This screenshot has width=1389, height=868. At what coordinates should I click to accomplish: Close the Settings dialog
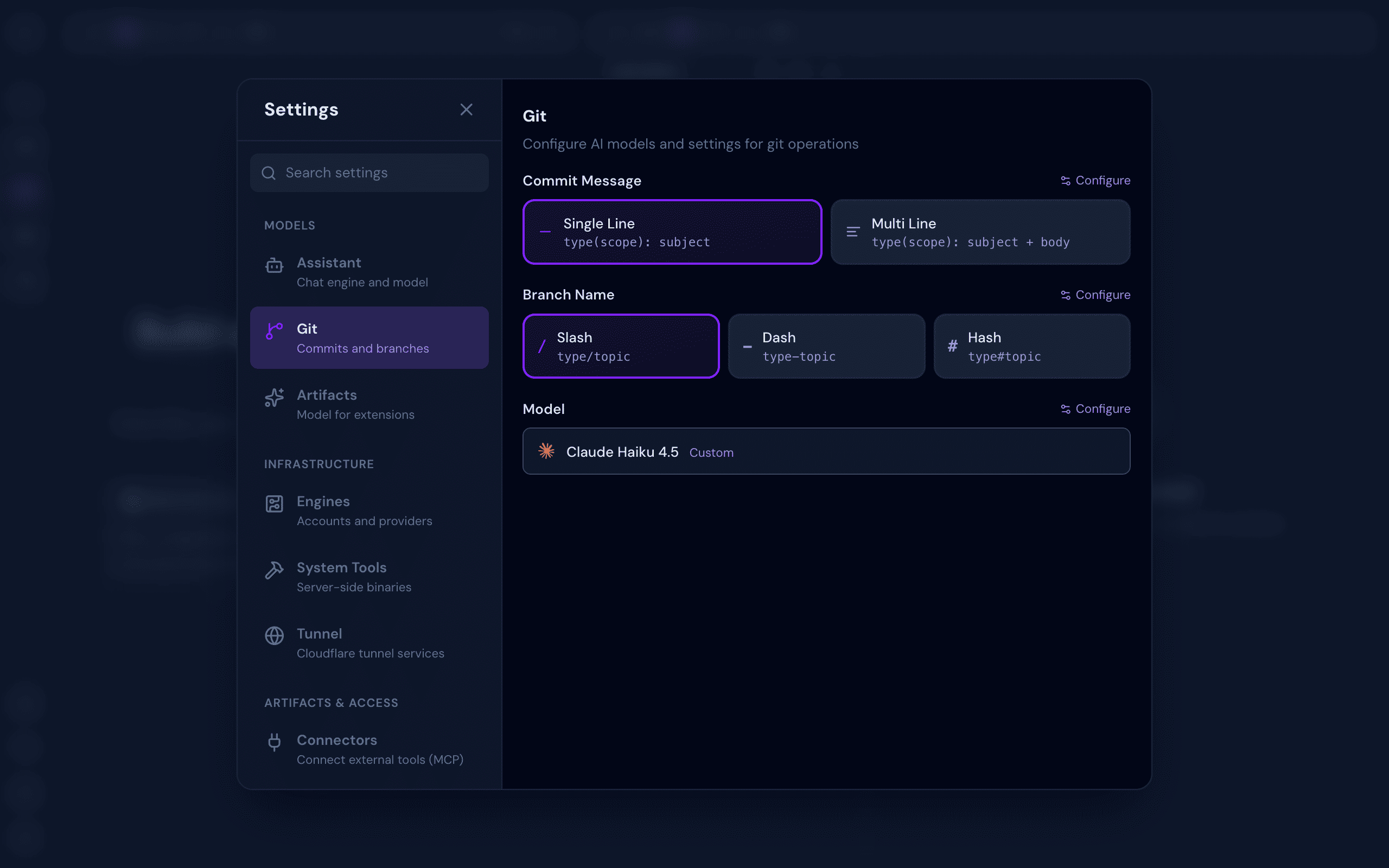point(466,110)
